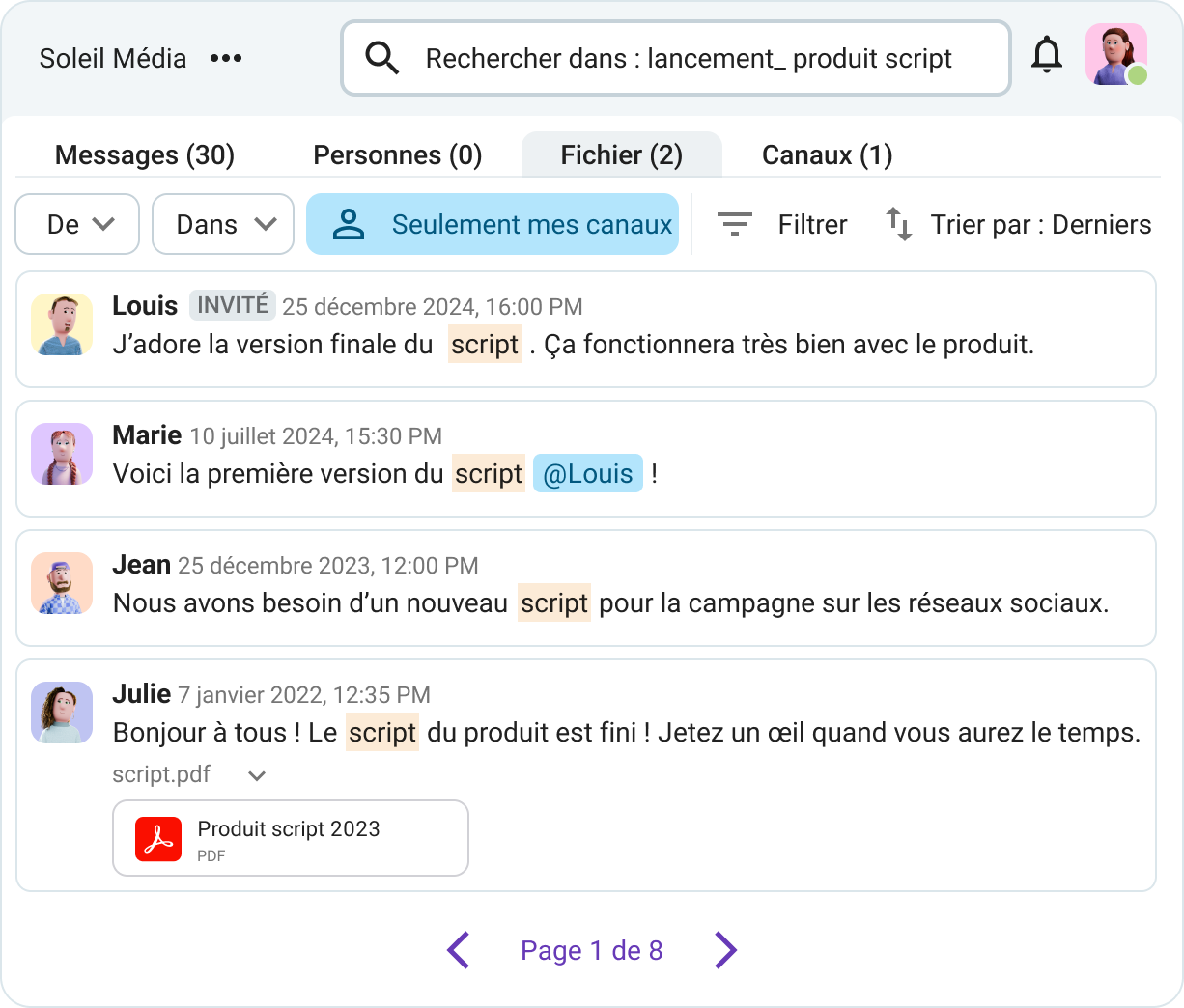Screen dimensions: 1184x1008
Task: Collapse the script.pdf attachment preview
Action: pos(256,775)
